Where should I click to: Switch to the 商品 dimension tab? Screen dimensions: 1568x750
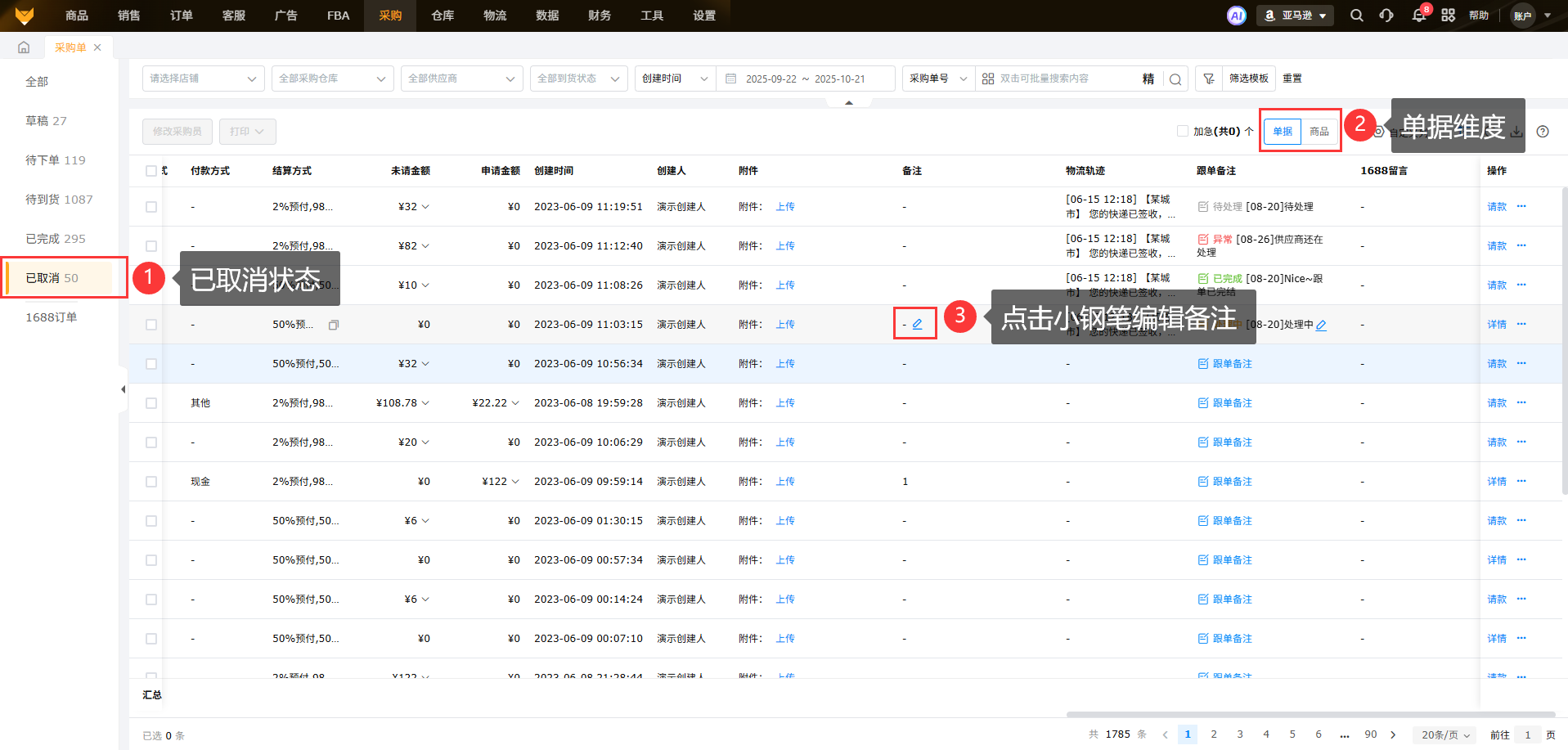pos(1319,132)
